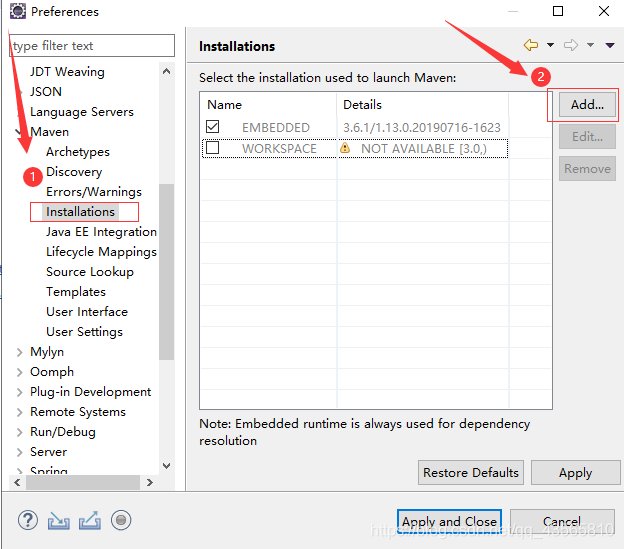Screen dimensions: 624x549
Task: Click horizontal scroll right arrow
Action: [150, 483]
